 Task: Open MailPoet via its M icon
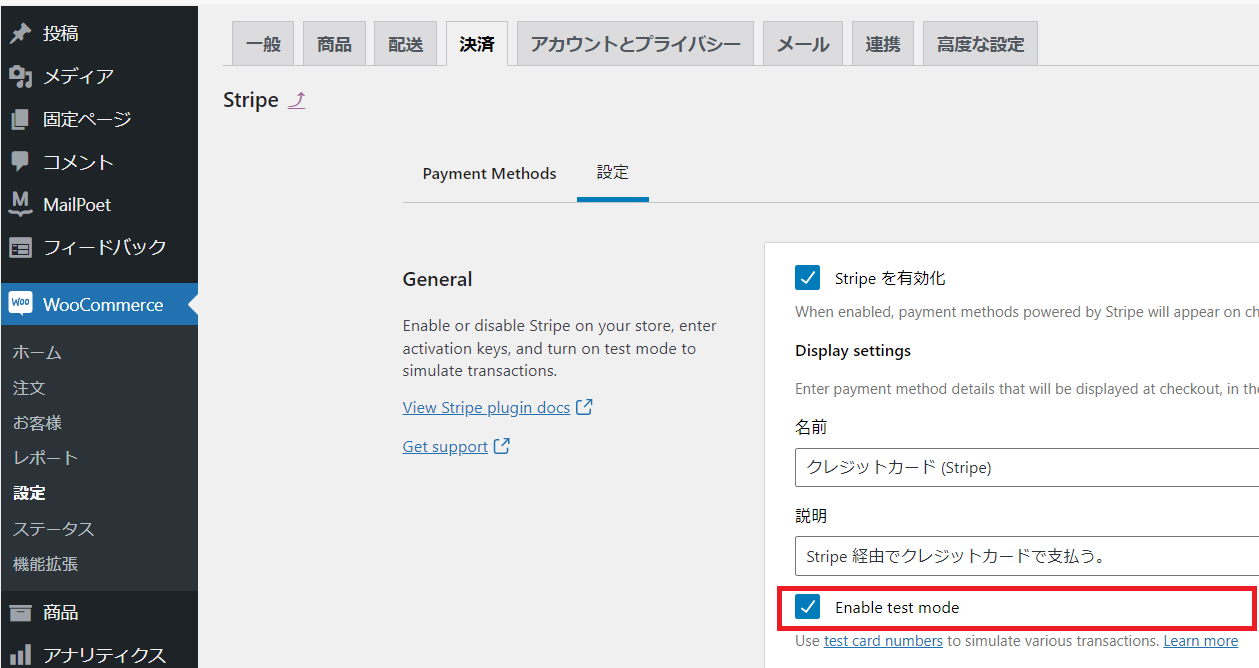[x=21, y=204]
